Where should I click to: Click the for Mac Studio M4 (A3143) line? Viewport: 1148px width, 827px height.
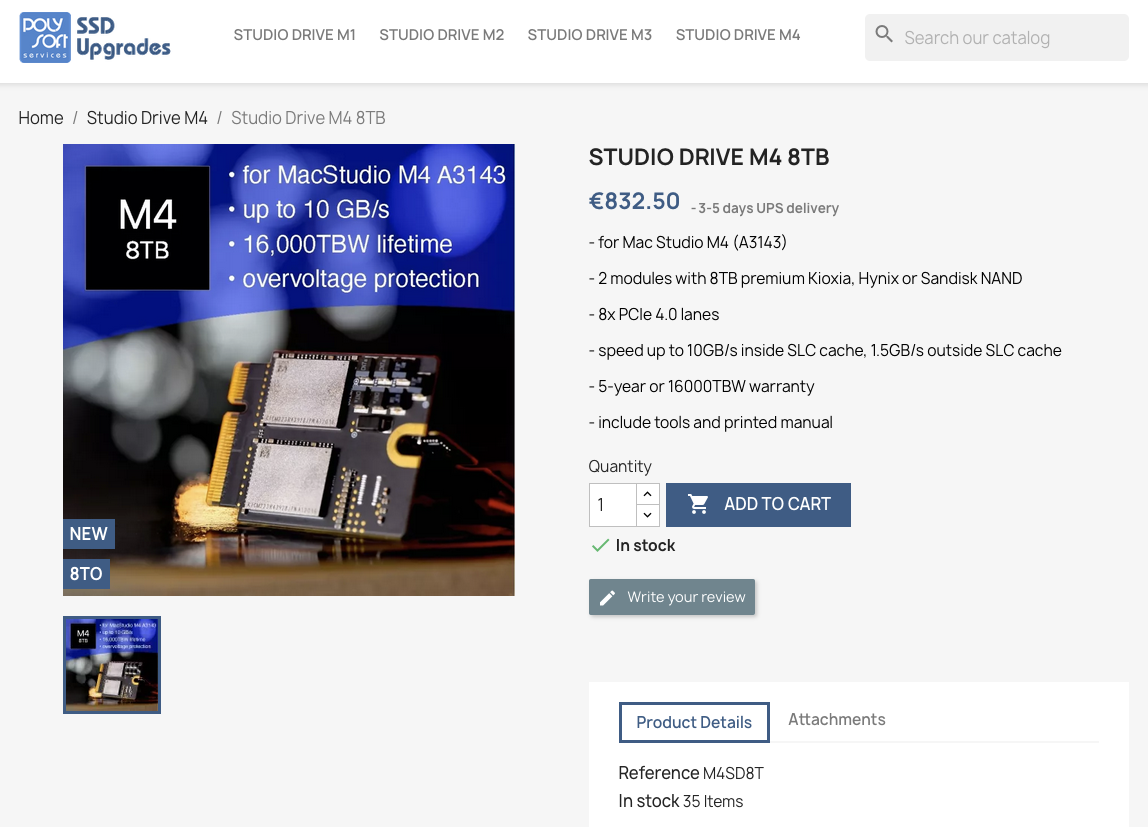click(687, 242)
